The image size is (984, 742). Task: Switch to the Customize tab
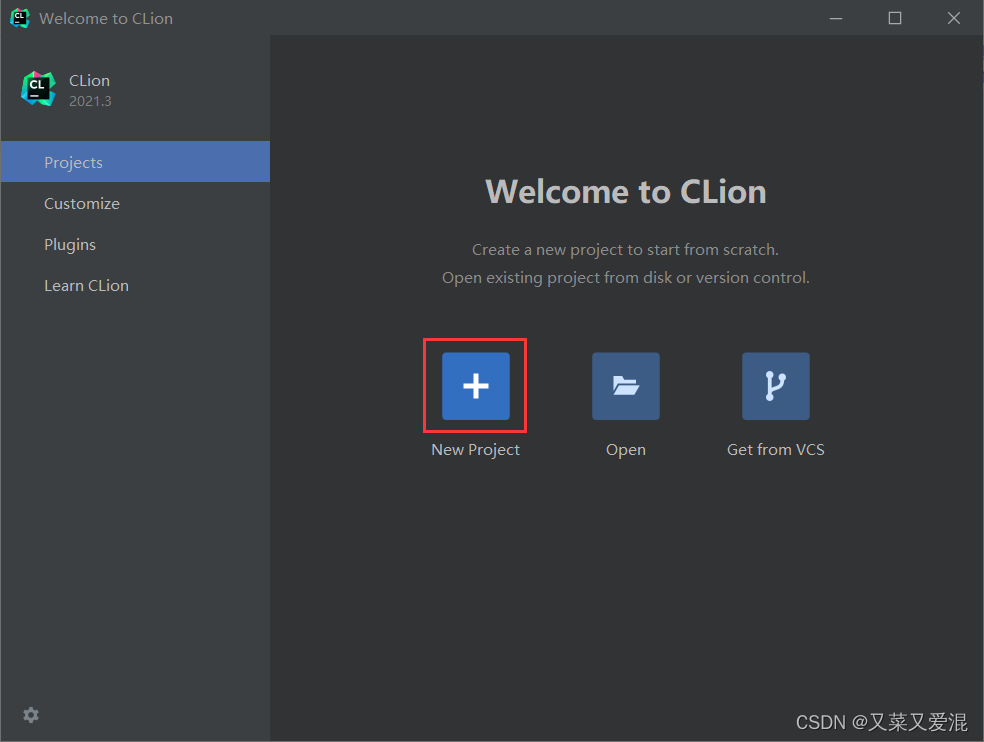(136, 203)
